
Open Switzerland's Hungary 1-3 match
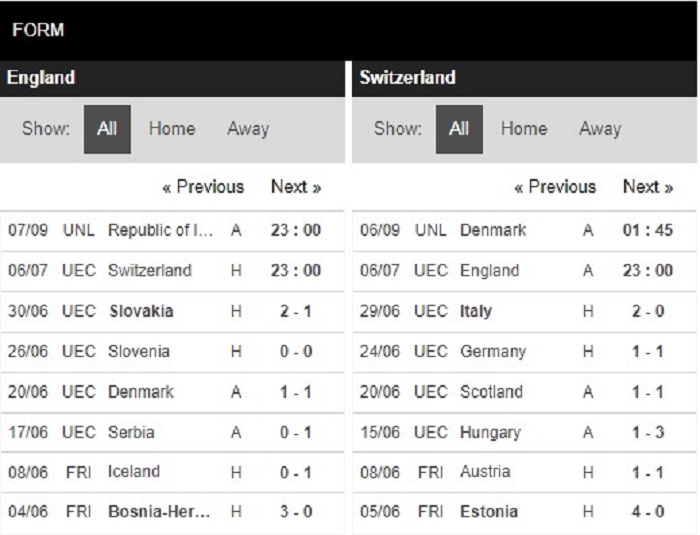pos(524,432)
